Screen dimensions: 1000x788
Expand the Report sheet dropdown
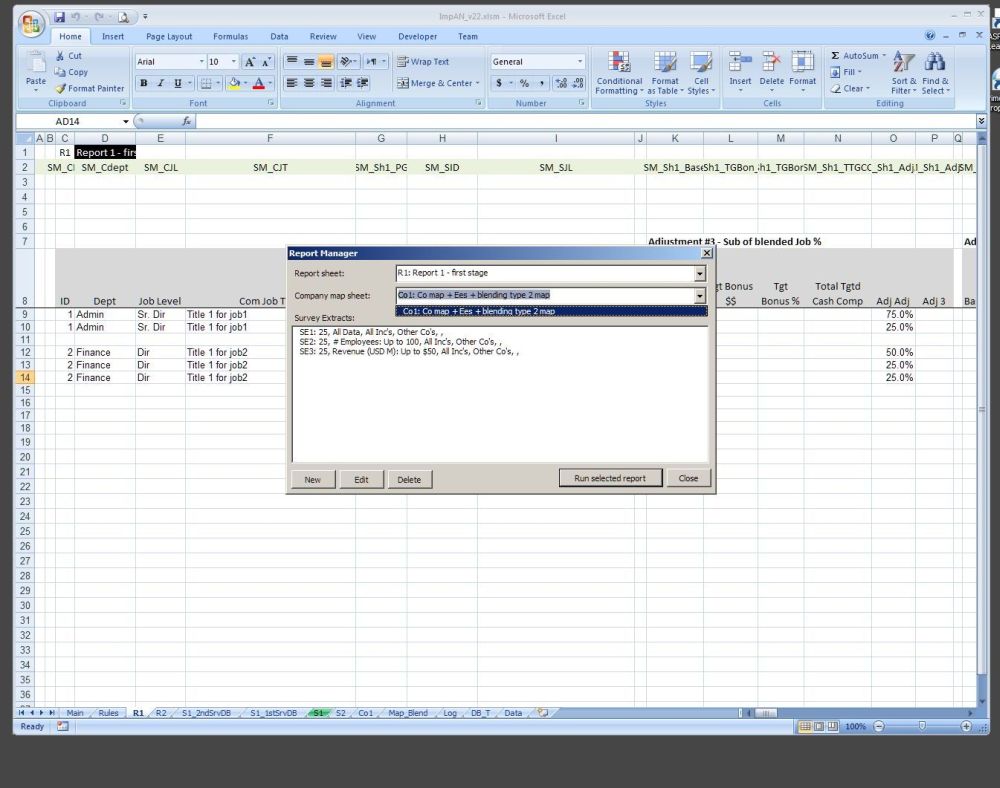[x=700, y=274]
